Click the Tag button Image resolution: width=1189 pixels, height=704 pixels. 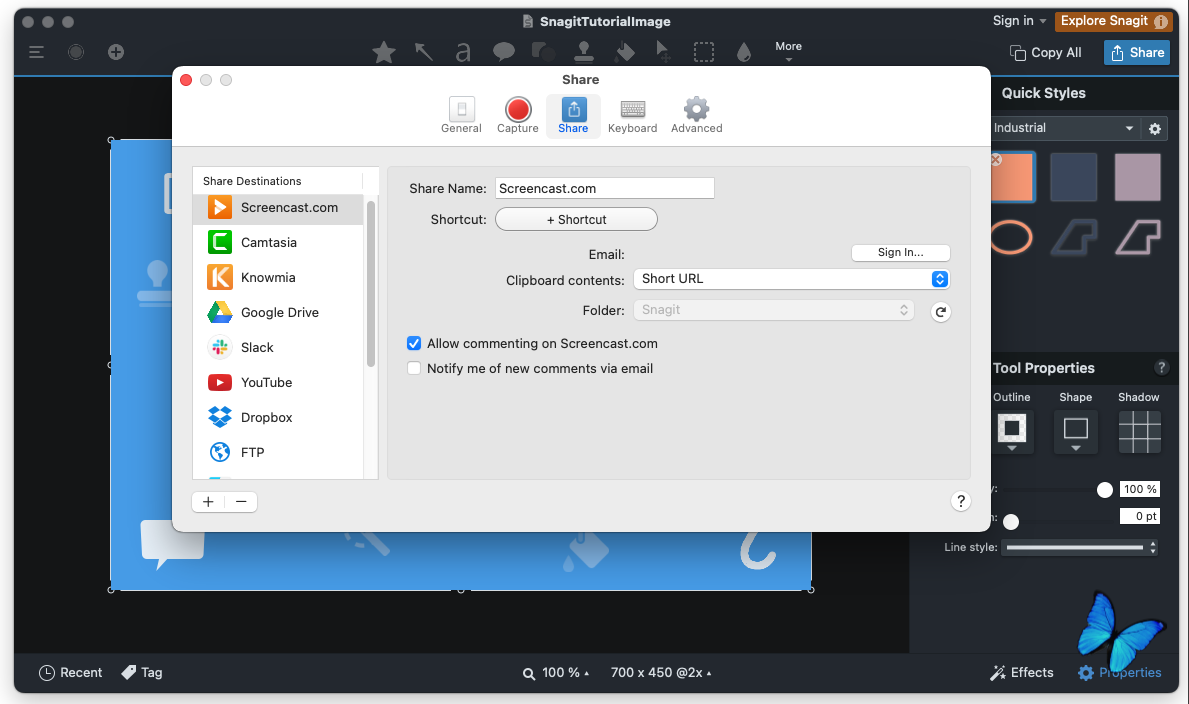tap(142, 673)
